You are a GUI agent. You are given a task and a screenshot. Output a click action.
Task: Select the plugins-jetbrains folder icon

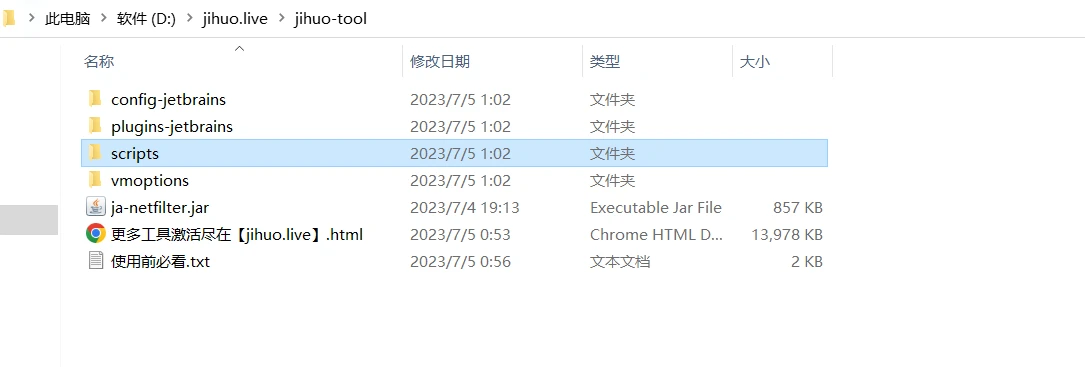coord(95,126)
